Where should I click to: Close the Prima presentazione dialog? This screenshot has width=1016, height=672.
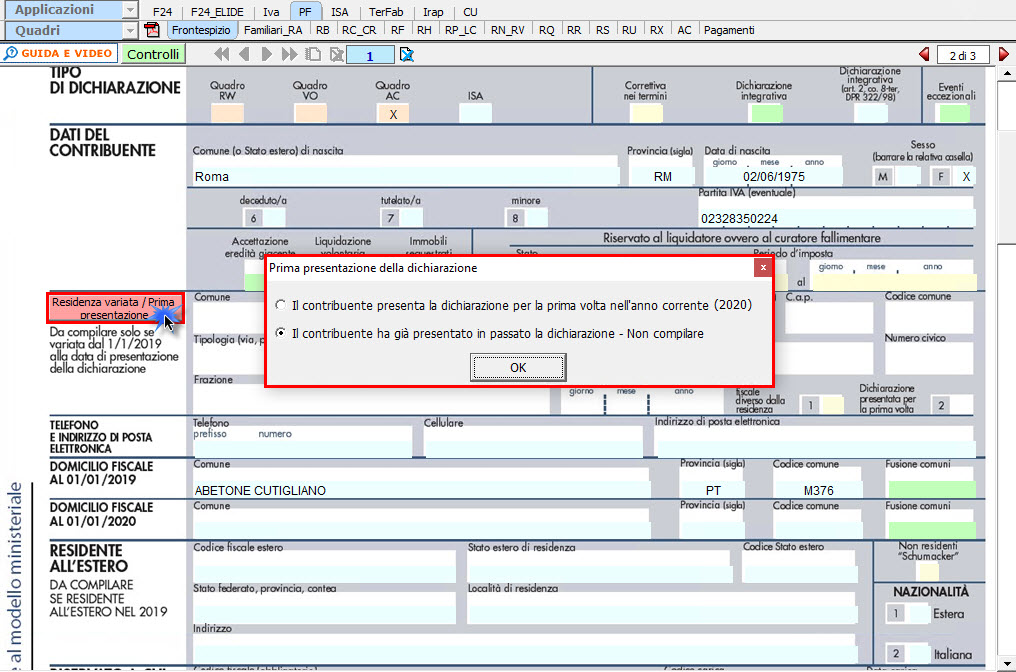tap(763, 267)
